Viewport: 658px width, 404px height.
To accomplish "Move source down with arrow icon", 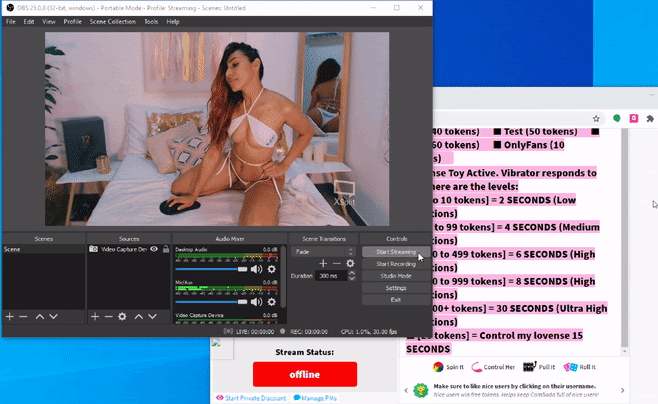I will [152, 317].
